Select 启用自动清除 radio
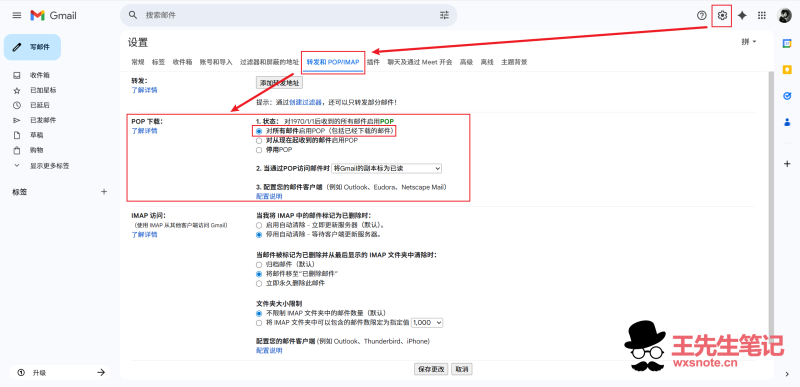 click(x=259, y=225)
